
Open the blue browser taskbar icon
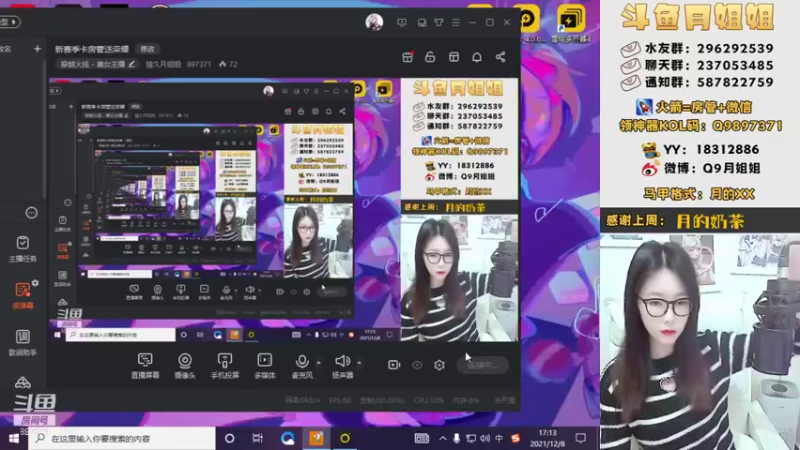click(x=287, y=438)
